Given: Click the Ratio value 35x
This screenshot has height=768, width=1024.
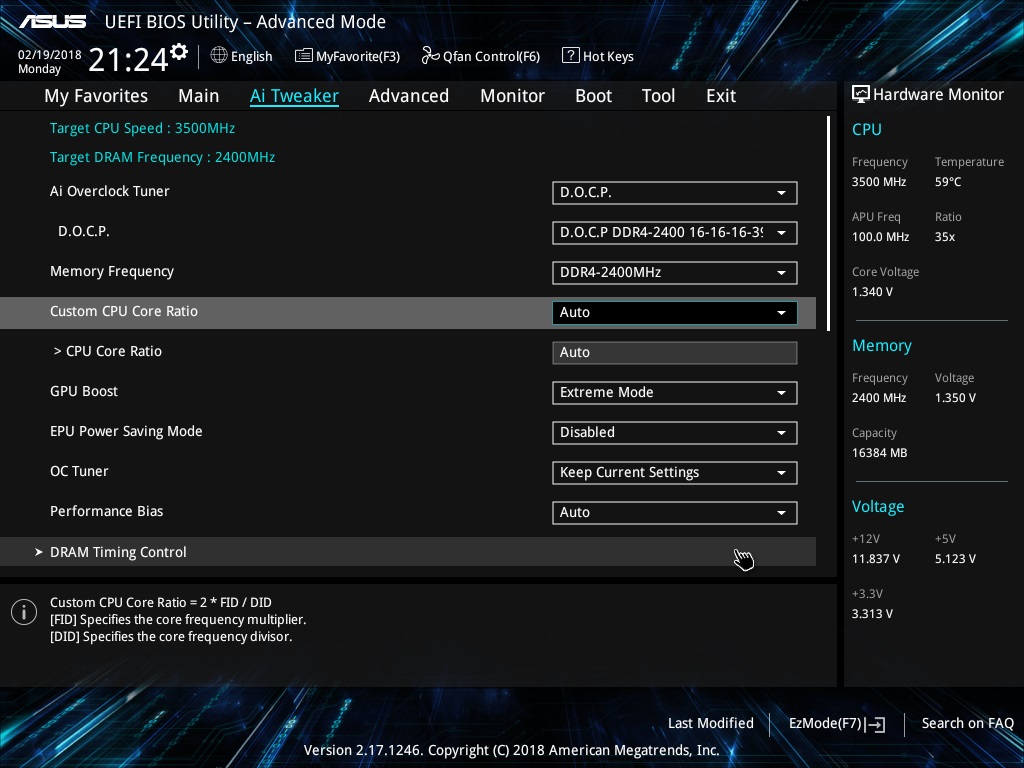Looking at the screenshot, I should click(x=945, y=237).
